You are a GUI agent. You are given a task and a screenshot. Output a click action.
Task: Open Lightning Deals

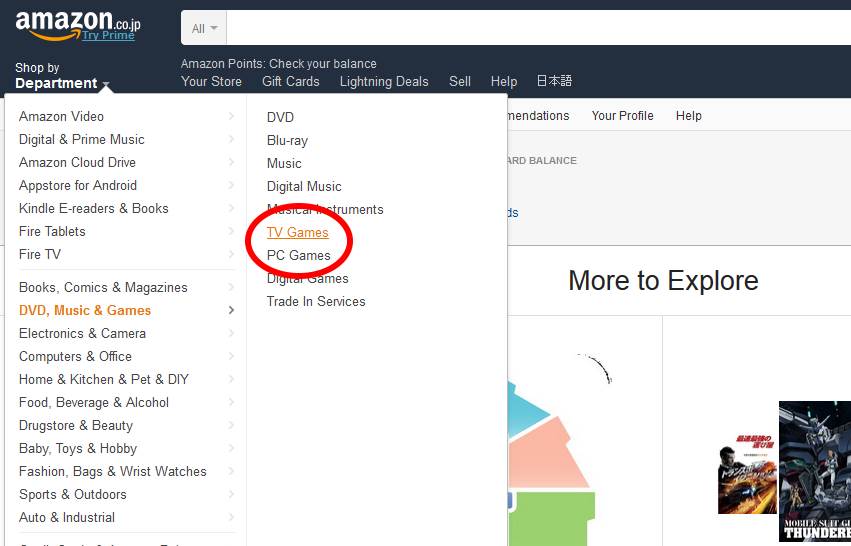(384, 81)
